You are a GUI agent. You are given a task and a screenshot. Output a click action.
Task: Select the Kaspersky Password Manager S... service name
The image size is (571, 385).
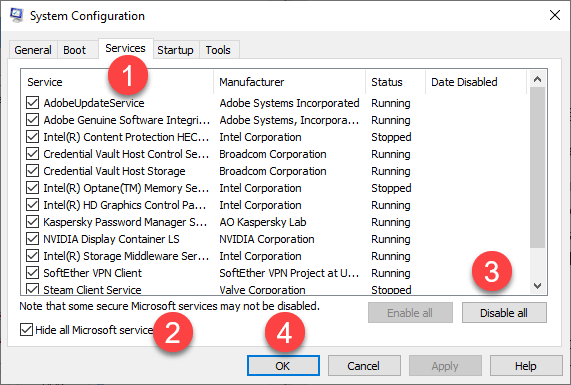[125, 222]
